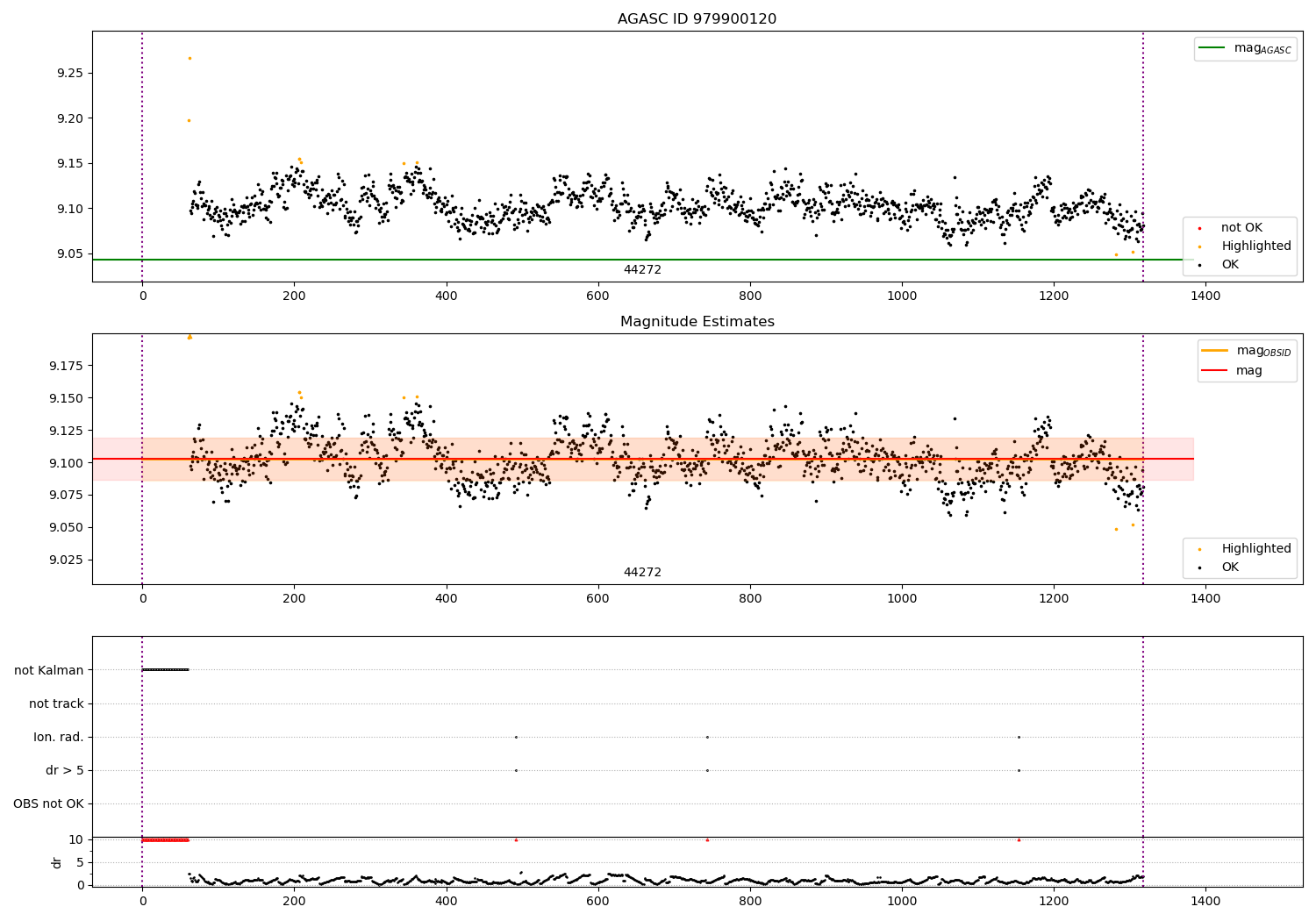Click the "not Kalman" axis label

pos(49,670)
